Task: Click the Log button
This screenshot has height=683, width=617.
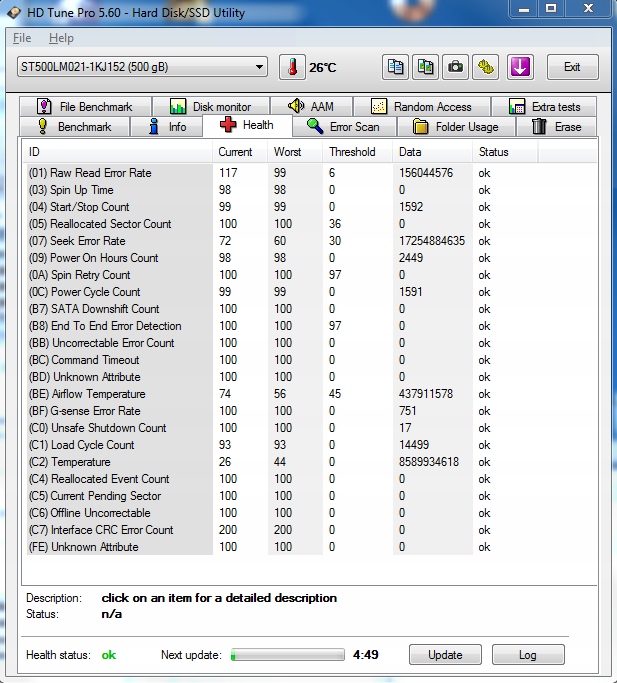Action: click(528, 655)
